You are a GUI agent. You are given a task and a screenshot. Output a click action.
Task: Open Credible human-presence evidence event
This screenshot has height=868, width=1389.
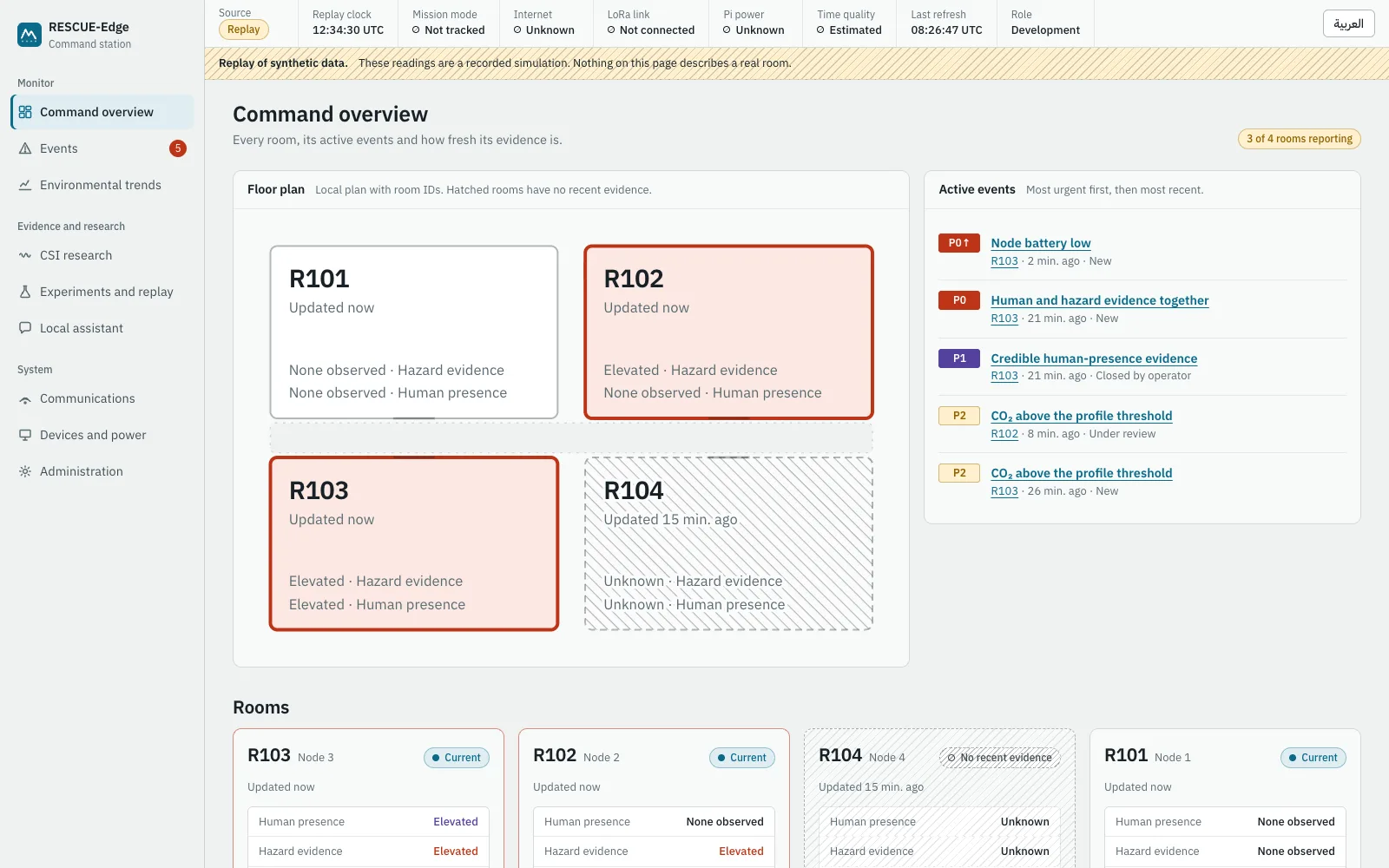click(1094, 358)
